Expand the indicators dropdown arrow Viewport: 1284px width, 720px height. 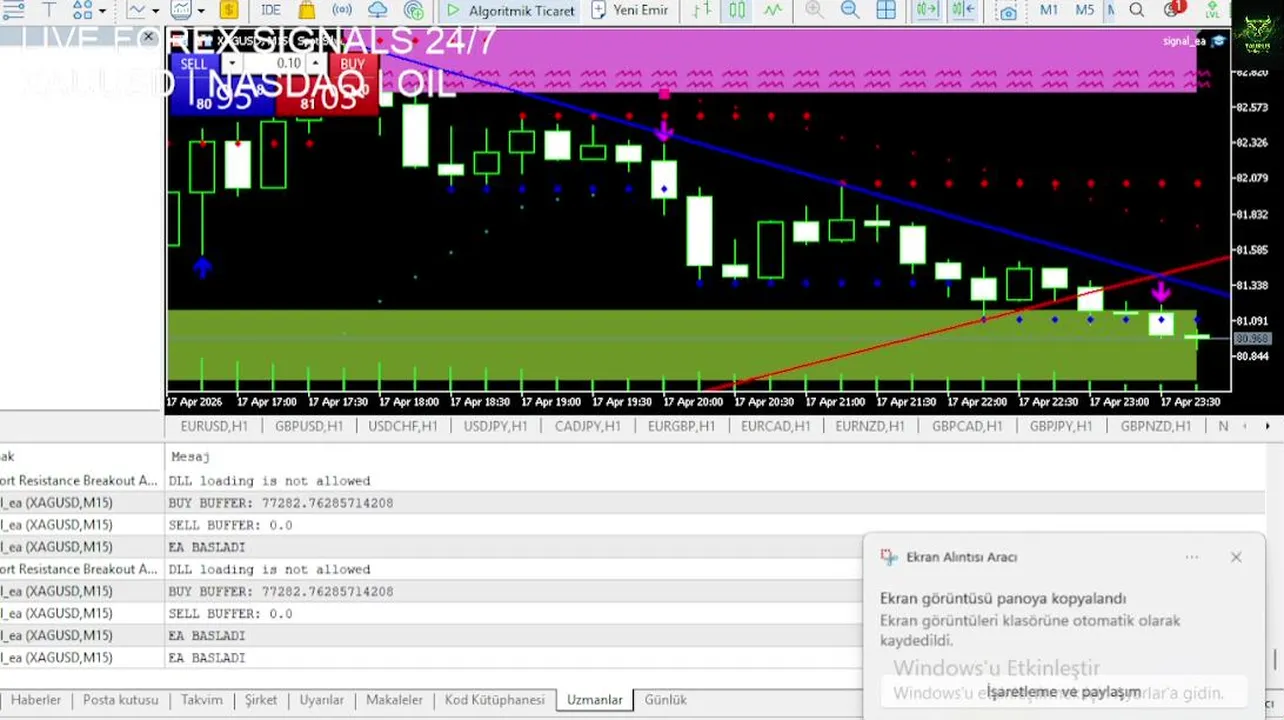pos(155,12)
